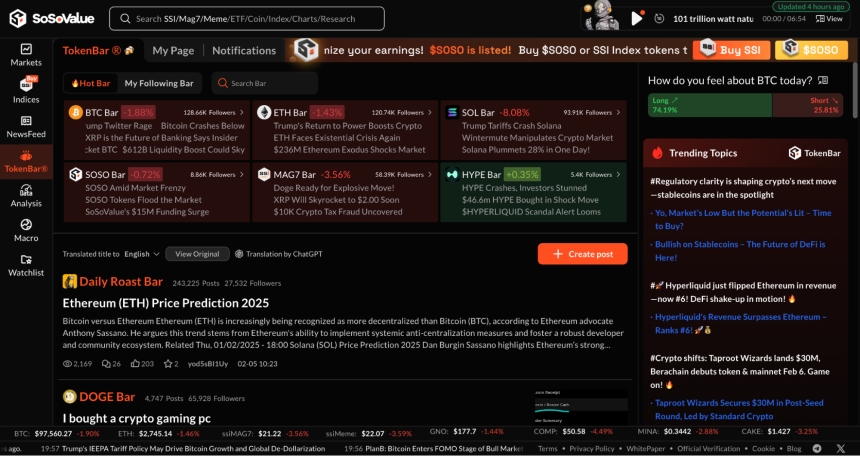Open Markets in the sidebar
This screenshot has width=860, height=456.
tap(26, 55)
